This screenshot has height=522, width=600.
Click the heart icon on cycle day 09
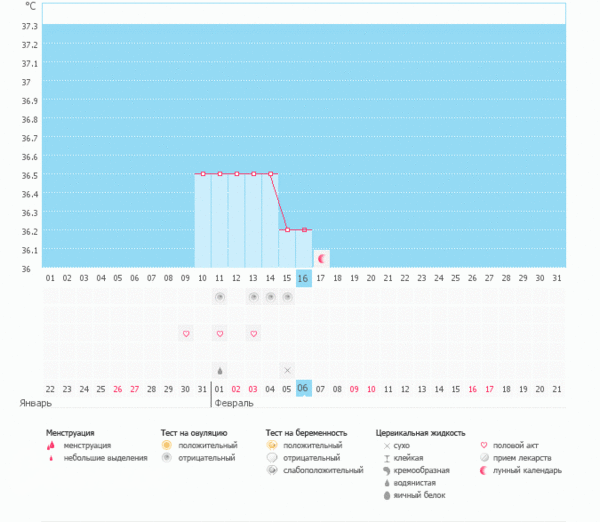tap(185, 333)
